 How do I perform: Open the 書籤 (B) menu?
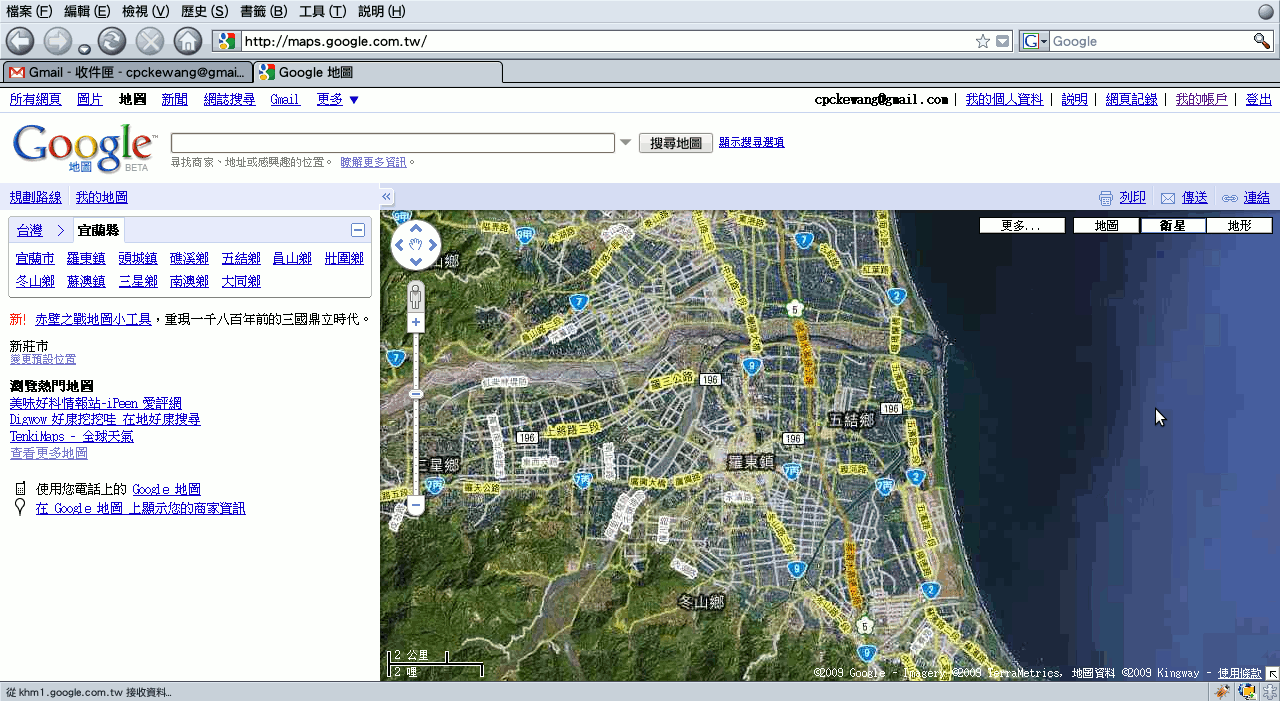264,11
